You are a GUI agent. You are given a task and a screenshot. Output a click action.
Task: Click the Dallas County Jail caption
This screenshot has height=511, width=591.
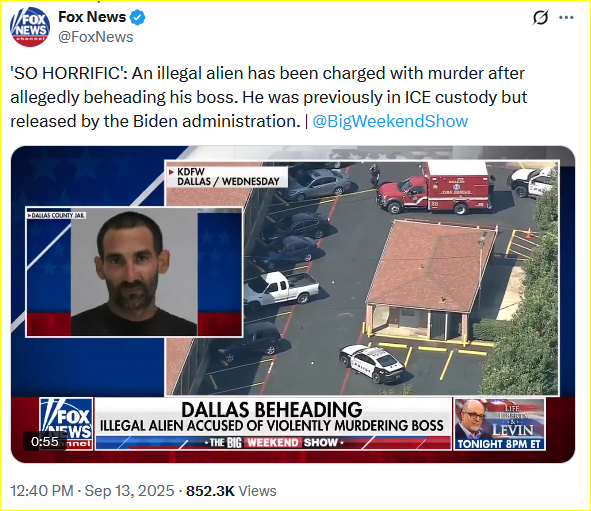57,215
